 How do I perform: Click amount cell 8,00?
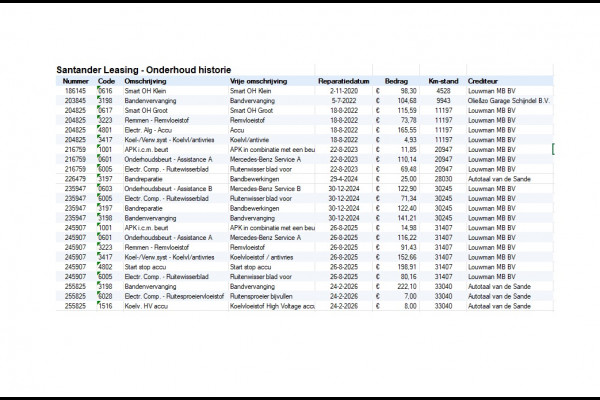click(410, 306)
